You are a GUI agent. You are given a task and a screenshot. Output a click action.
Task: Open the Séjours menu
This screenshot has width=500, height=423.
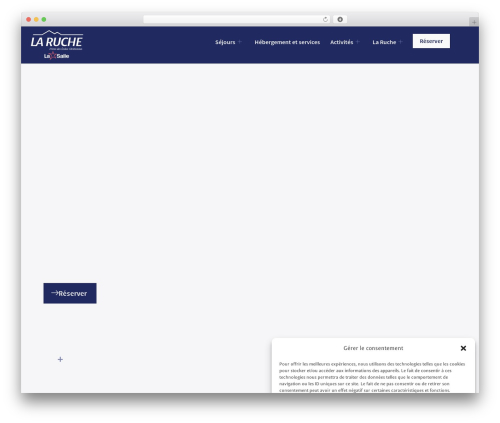[225, 42]
